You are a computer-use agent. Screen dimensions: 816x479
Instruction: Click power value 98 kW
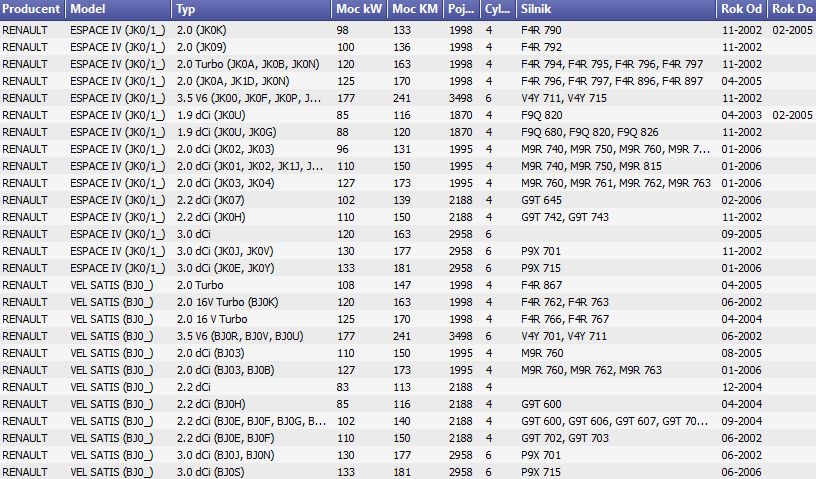tap(342, 30)
